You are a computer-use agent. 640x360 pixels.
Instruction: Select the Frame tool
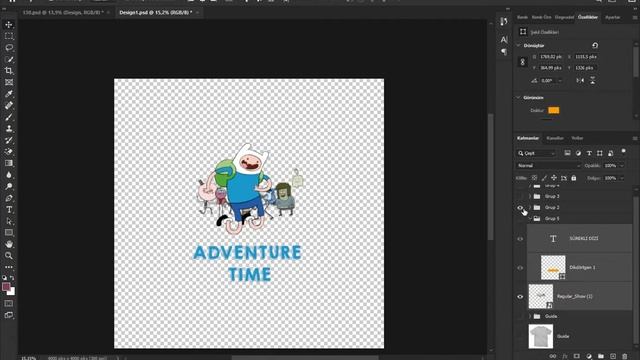9,82
